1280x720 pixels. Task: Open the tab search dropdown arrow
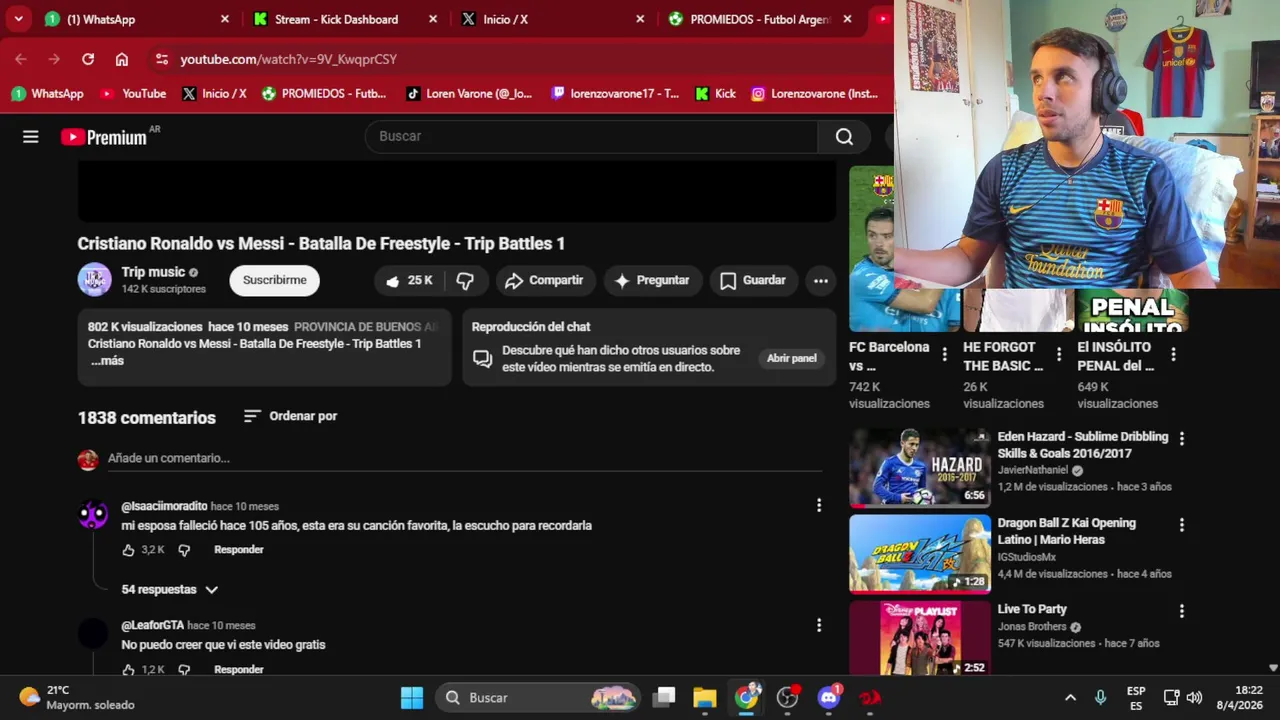18,19
